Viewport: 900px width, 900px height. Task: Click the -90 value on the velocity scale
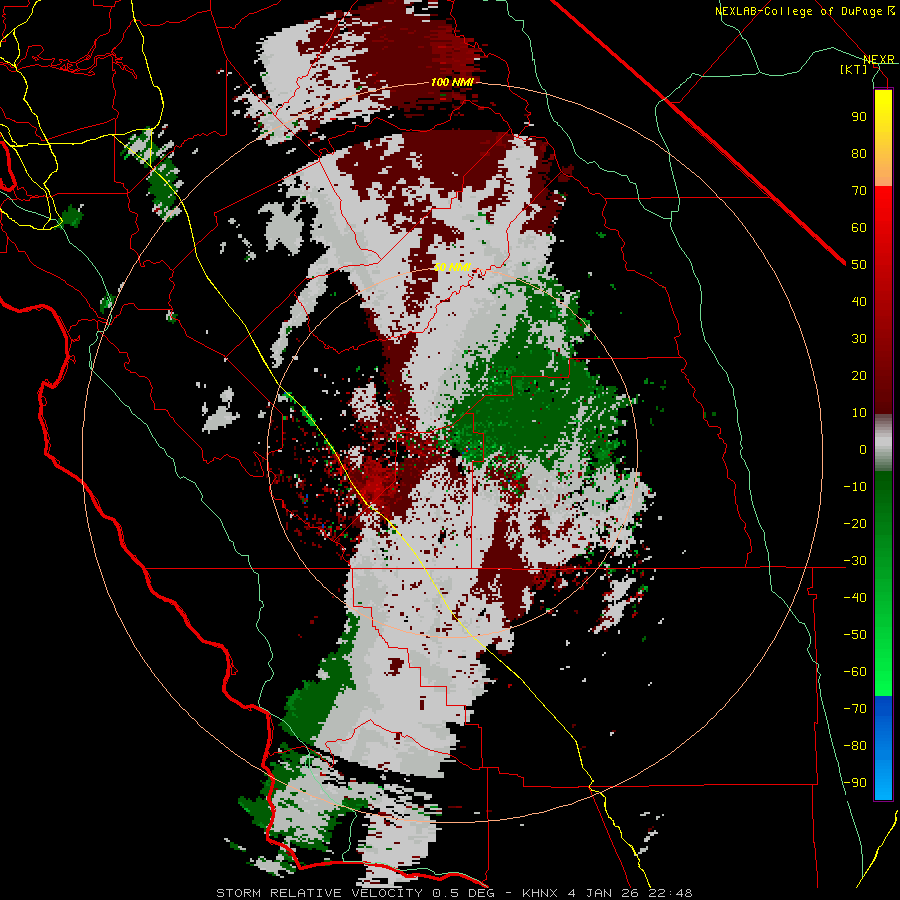855,783
